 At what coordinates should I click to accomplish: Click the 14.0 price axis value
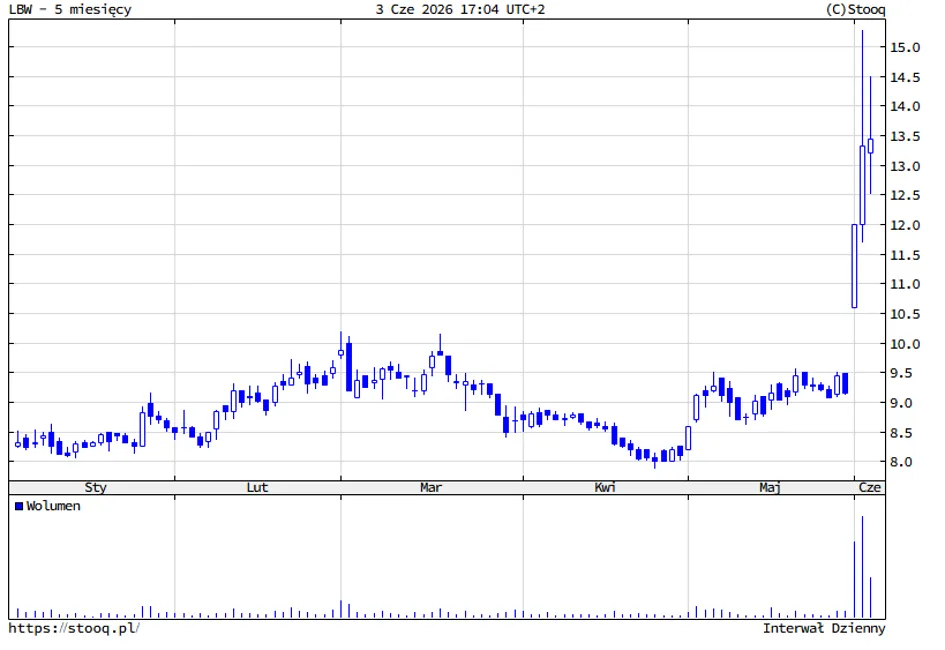[905, 107]
